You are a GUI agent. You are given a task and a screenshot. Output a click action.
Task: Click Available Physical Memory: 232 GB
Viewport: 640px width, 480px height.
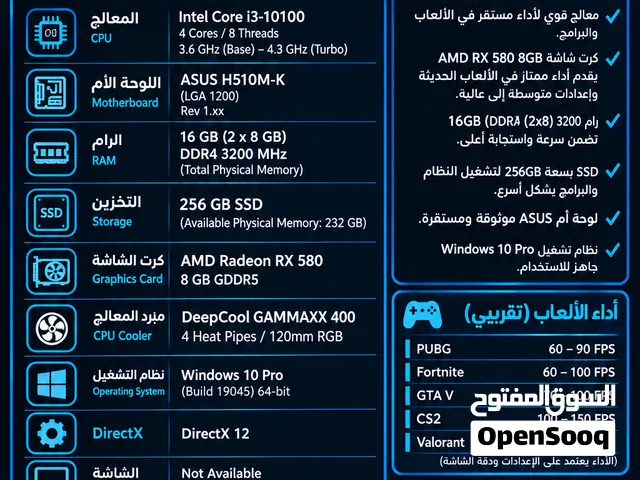pyautogui.click(x=273, y=223)
